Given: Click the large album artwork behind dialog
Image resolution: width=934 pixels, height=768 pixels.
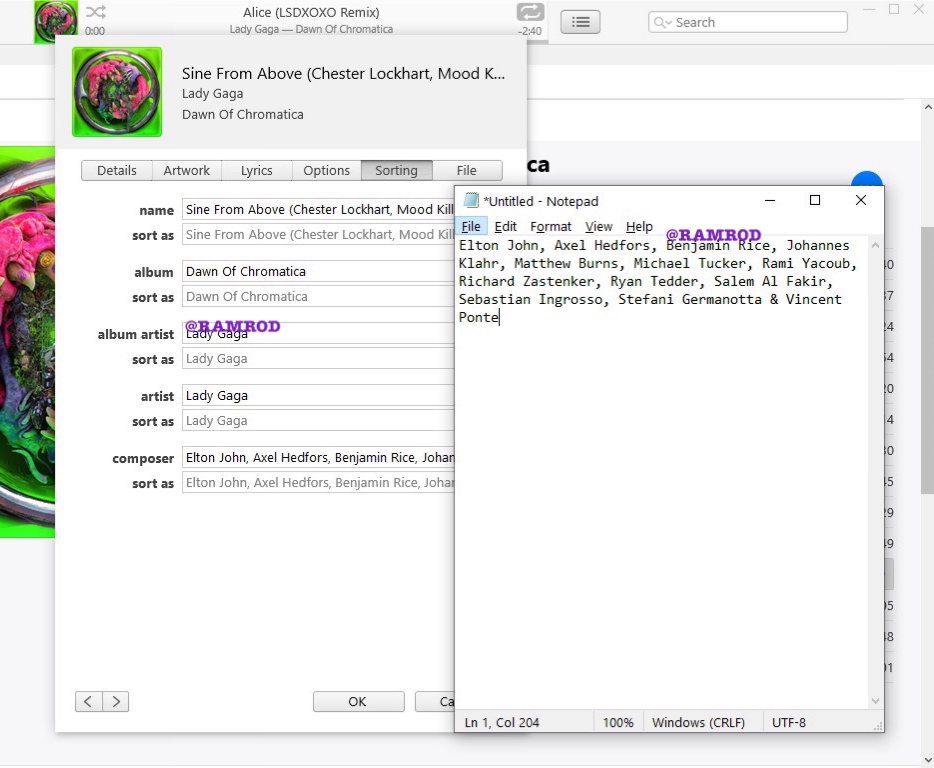Looking at the screenshot, I should pos(27,342).
